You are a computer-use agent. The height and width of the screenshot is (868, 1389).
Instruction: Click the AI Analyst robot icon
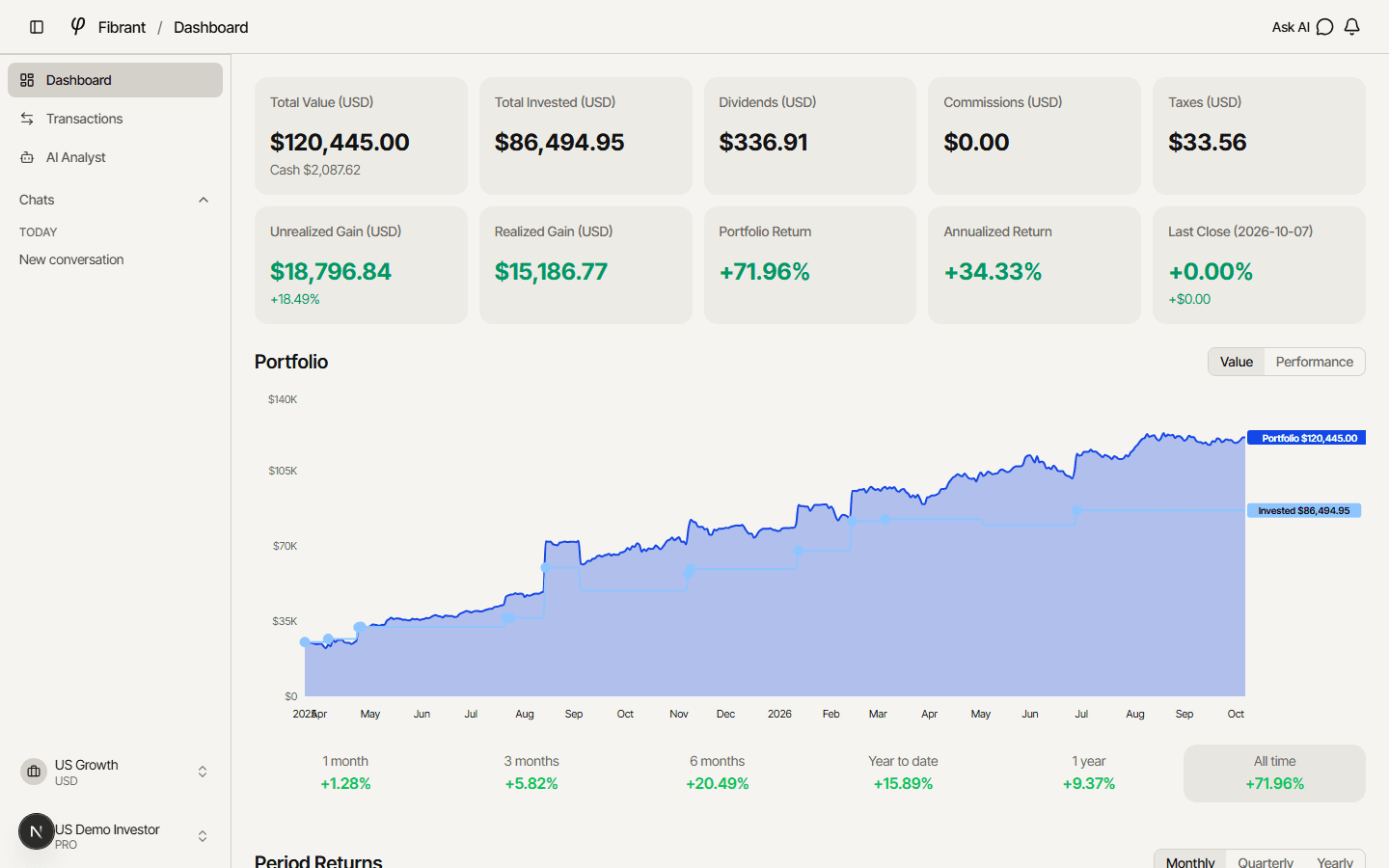coord(27,157)
